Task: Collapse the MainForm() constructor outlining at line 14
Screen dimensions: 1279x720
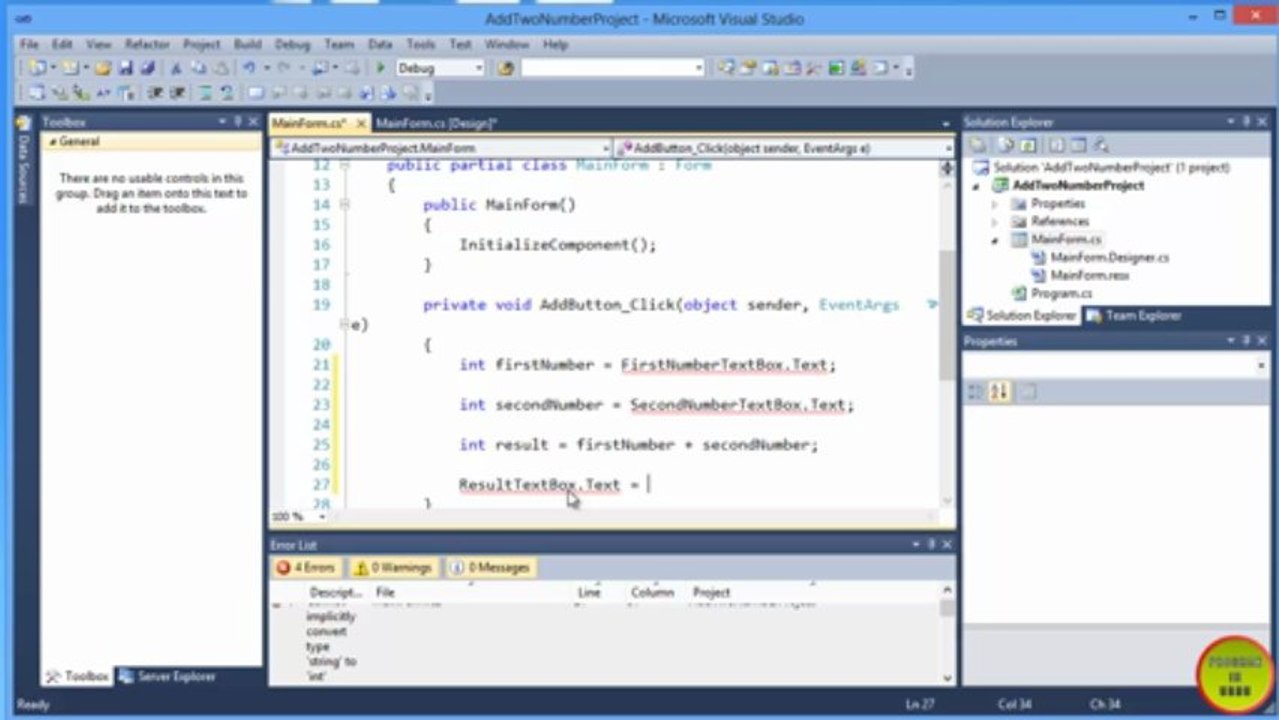Action: (x=345, y=205)
